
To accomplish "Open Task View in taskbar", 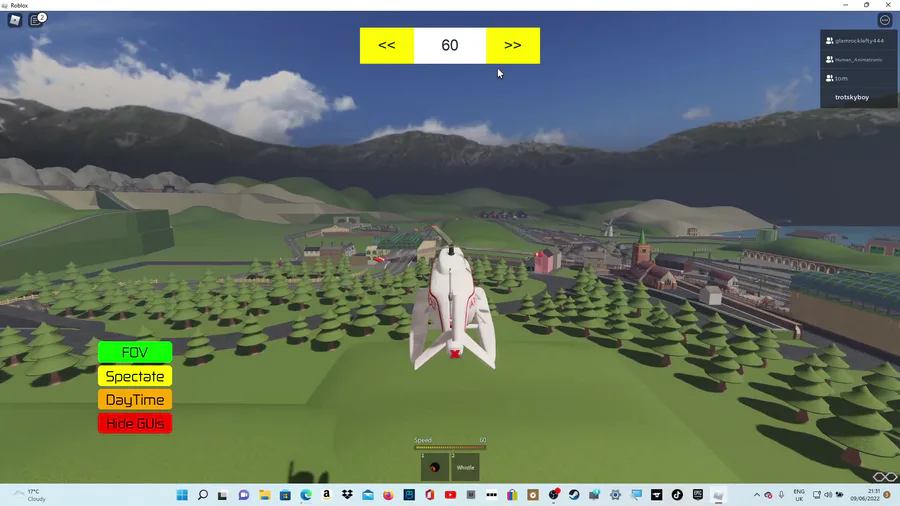I will click(x=223, y=495).
